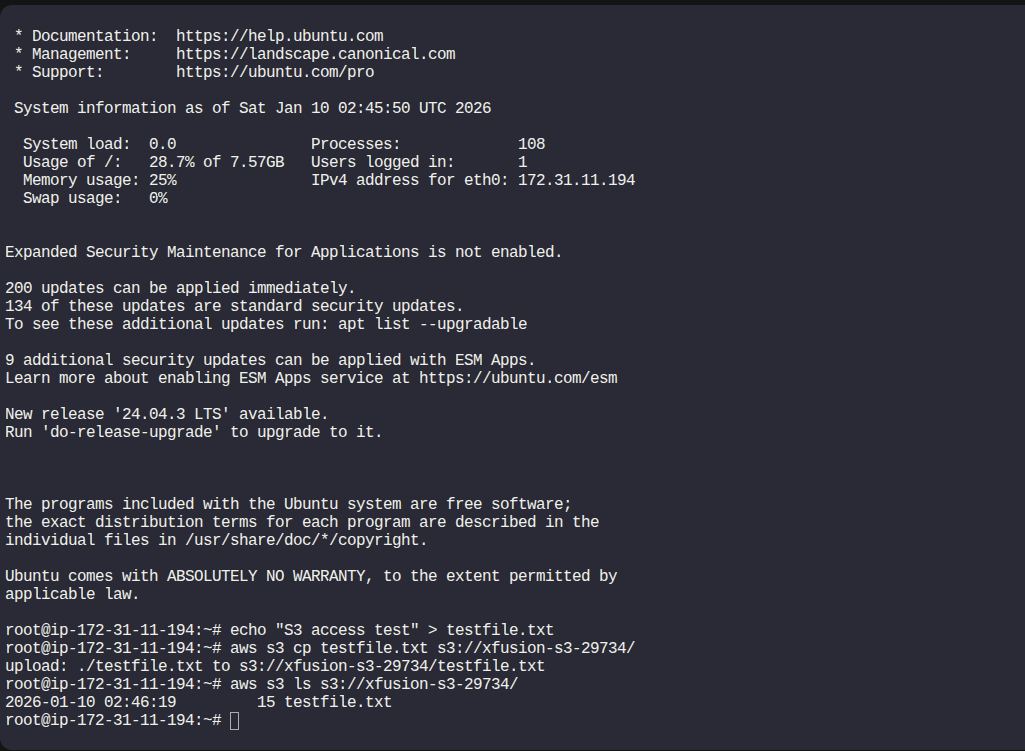Click the '200 updates can be applied' line

(x=180, y=288)
